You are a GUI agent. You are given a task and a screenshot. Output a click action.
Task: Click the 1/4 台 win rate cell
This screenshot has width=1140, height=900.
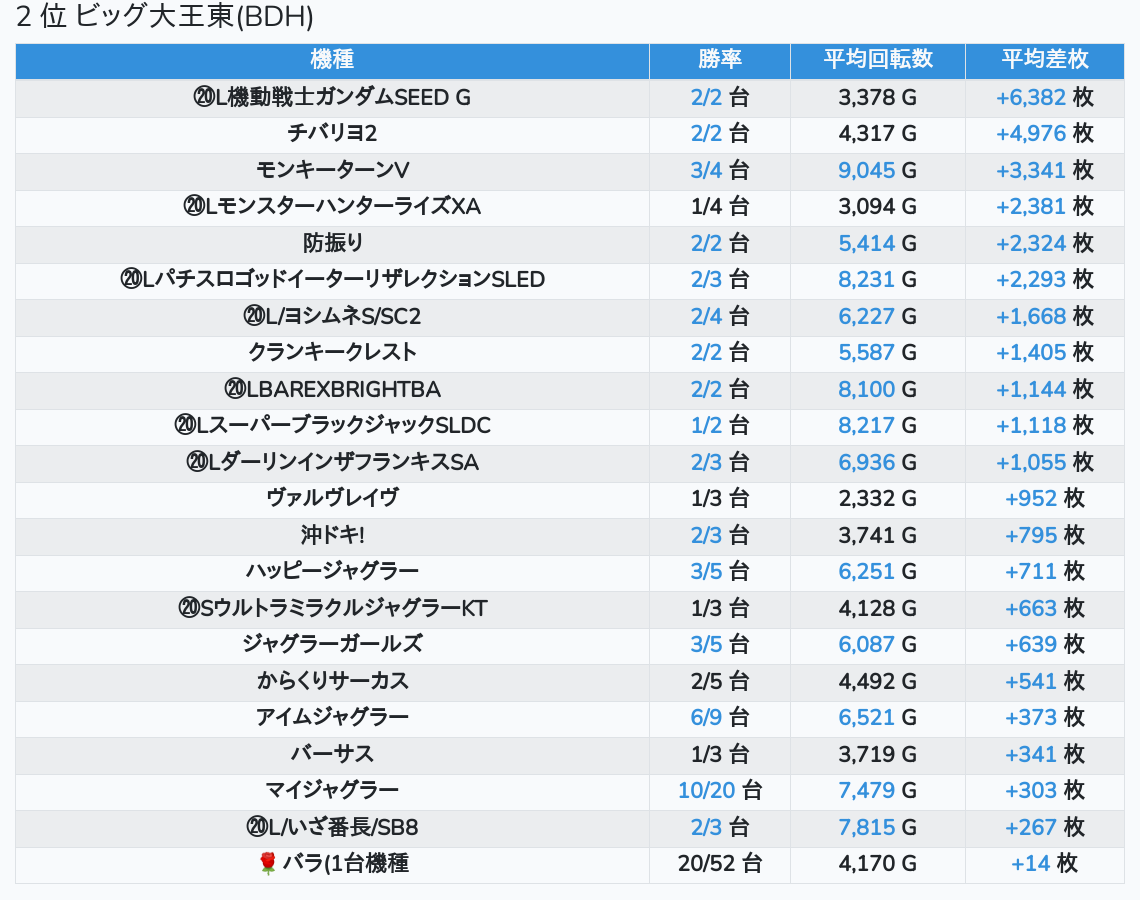[720, 206]
